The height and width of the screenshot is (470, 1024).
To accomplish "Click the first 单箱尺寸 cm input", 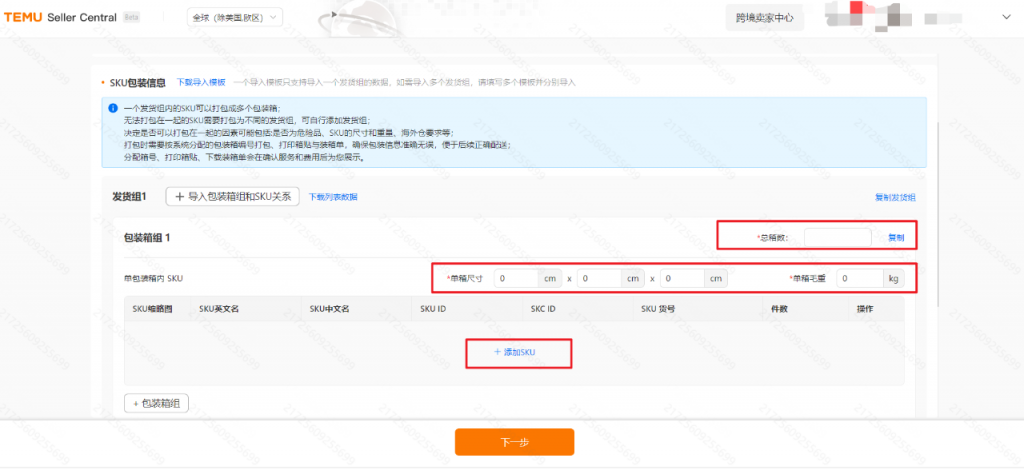I will [x=516, y=279].
